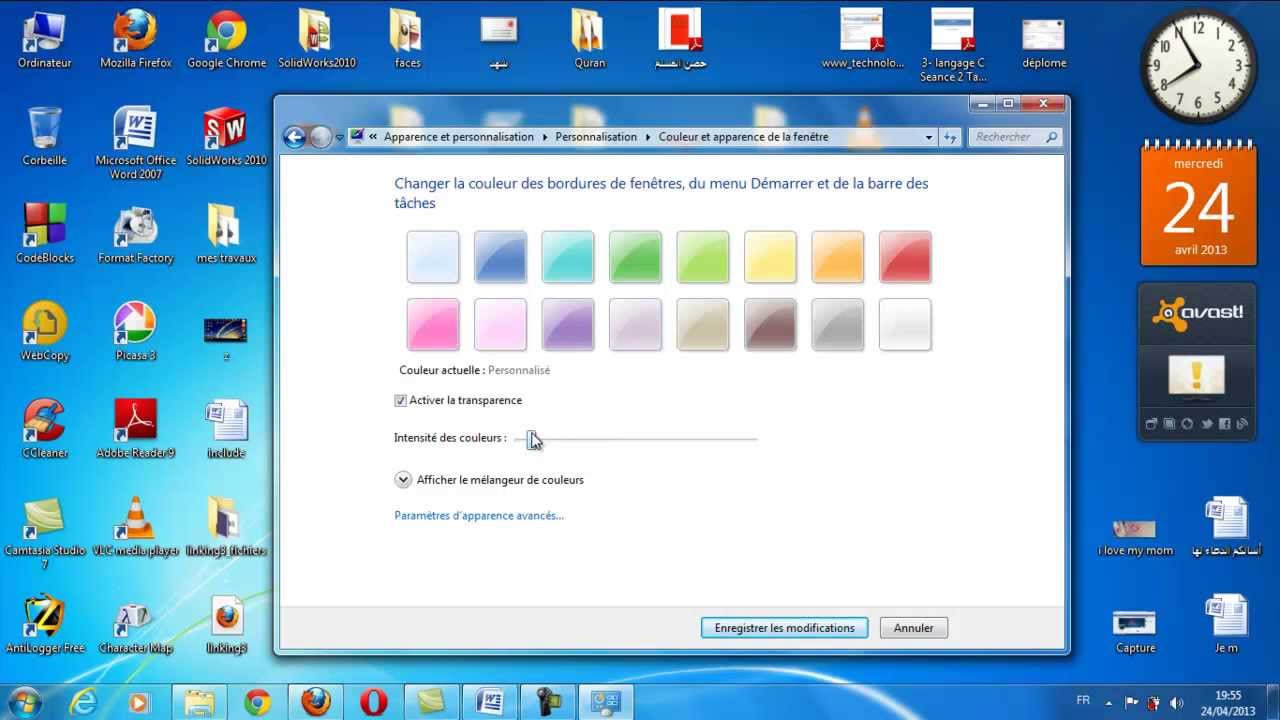Image resolution: width=1280 pixels, height=720 pixels.
Task: Click the RSS feed icon in avast gadget
Action: point(1243,424)
